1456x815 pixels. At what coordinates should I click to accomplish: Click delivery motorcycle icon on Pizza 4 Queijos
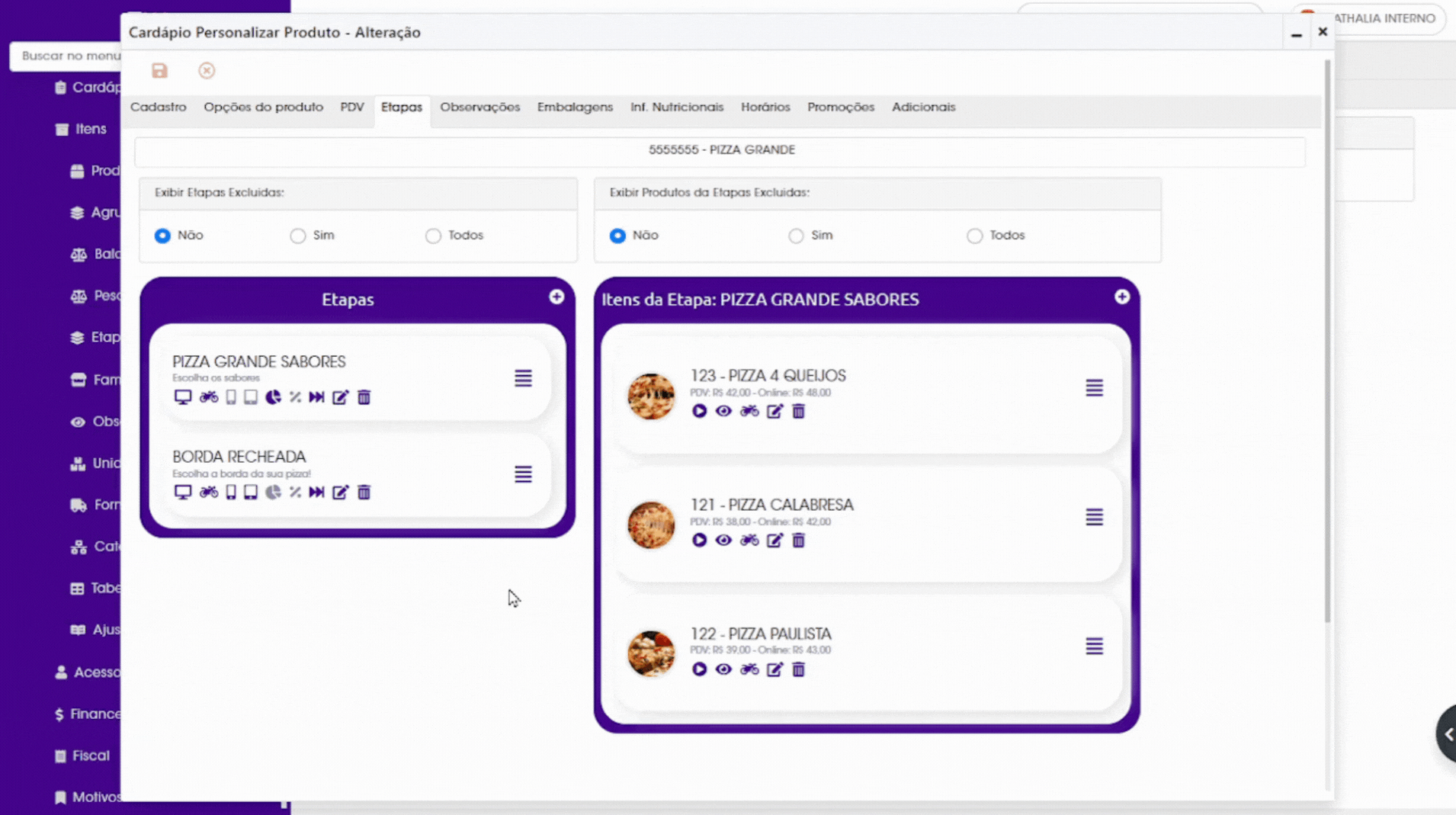749,411
